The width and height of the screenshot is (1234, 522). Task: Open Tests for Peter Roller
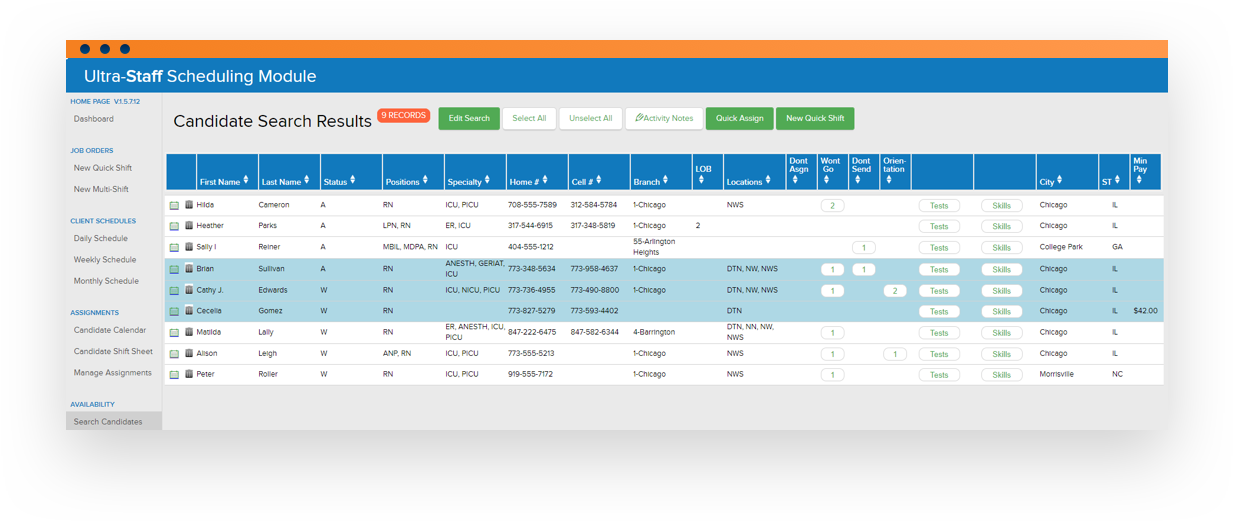point(939,375)
